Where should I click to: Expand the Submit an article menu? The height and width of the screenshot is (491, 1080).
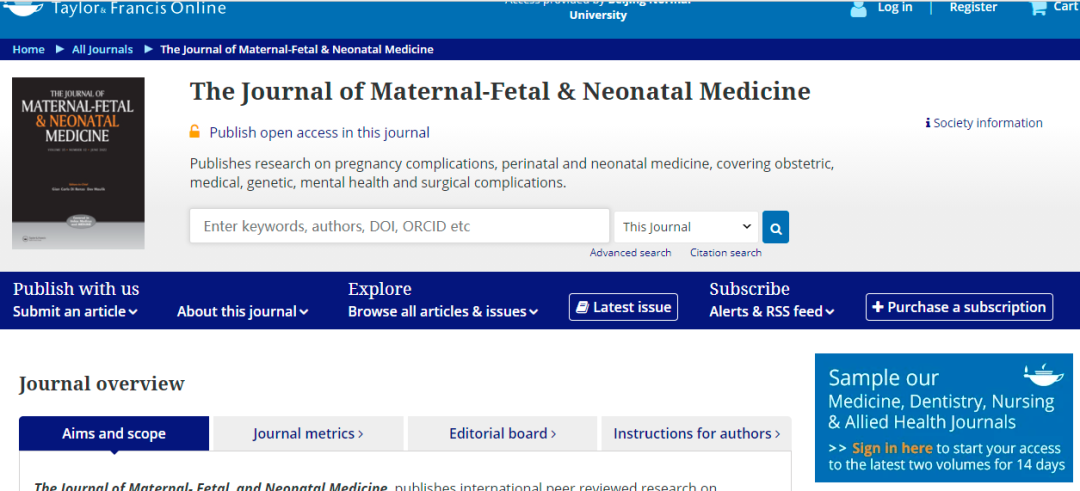point(75,311)
